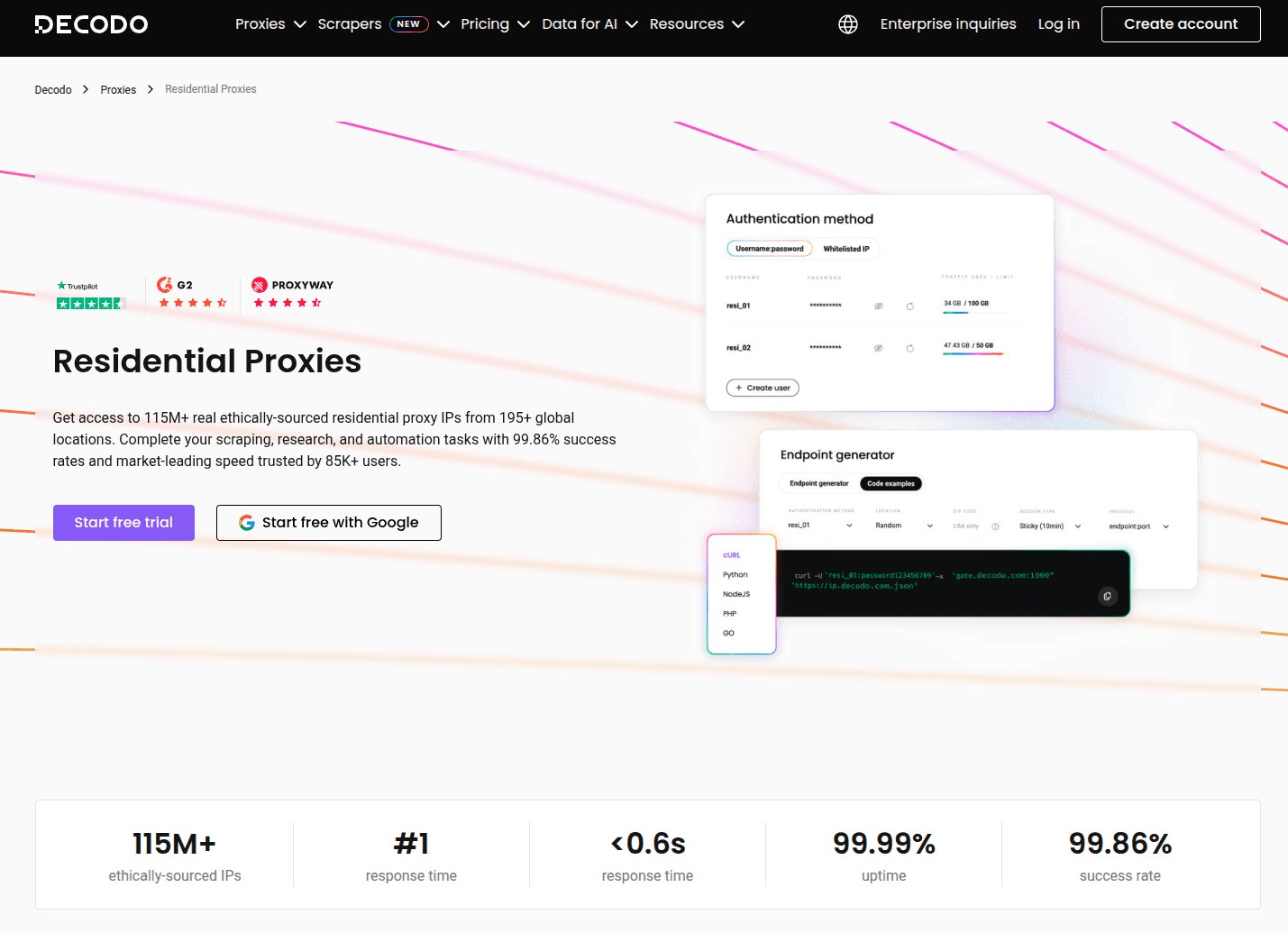The image size is (1288, 933).
Task: Expand the Scrapers menu chevron
Action: [x=443, y=24]
